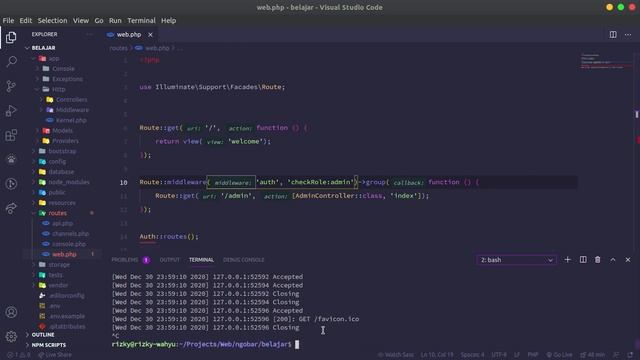Click 'routes' in the breadcrumb
This screenshot has width=640, height=360.
(x=118, y=48)
